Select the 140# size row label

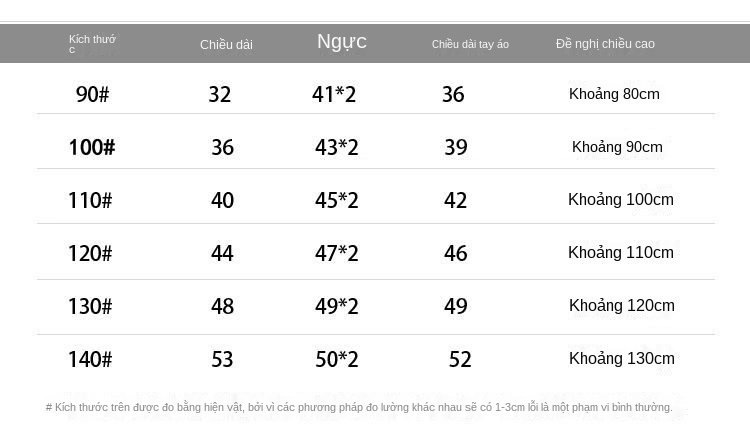pos(90,359)
